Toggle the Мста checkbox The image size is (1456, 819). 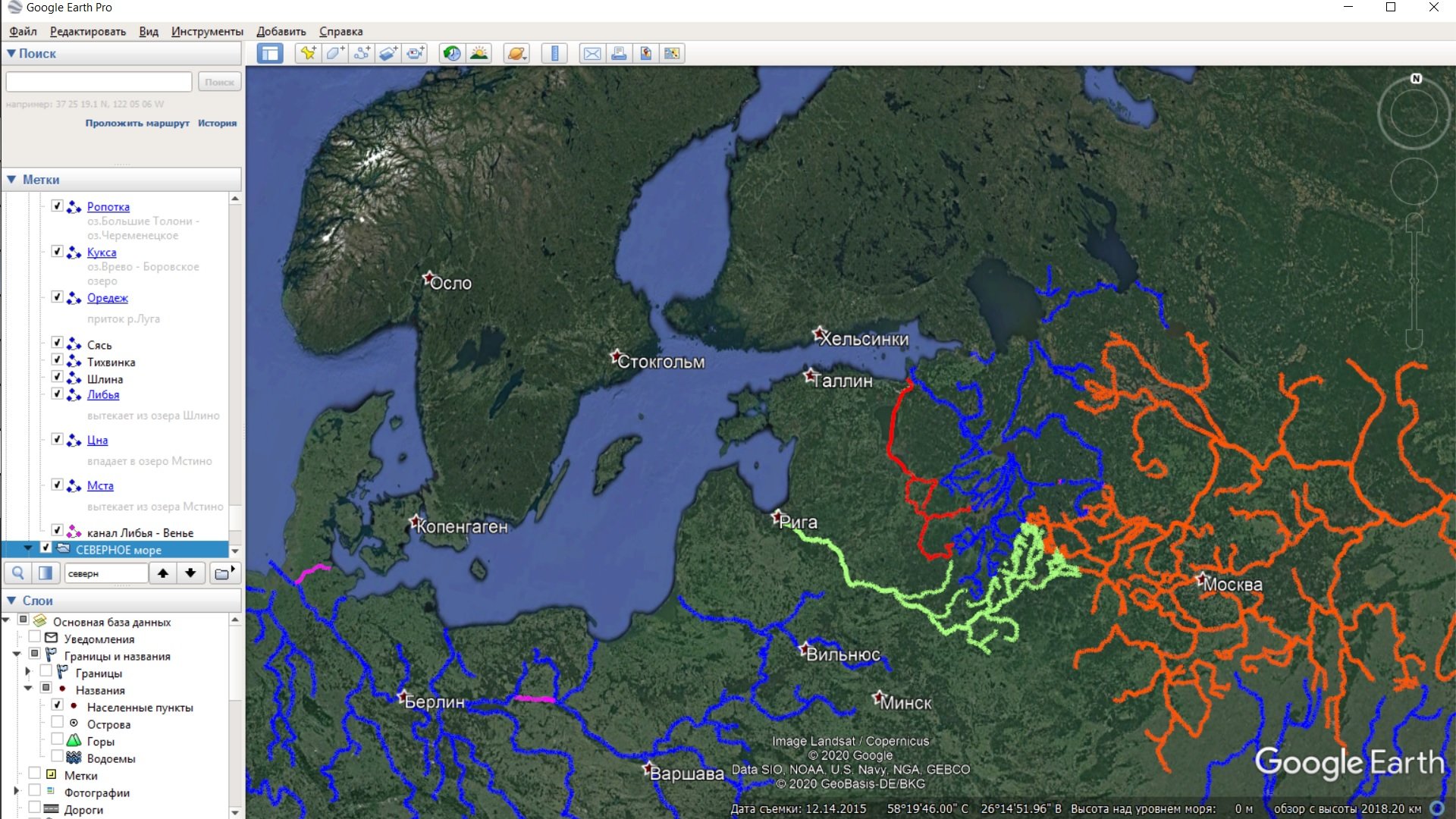(x=57, y=485)
